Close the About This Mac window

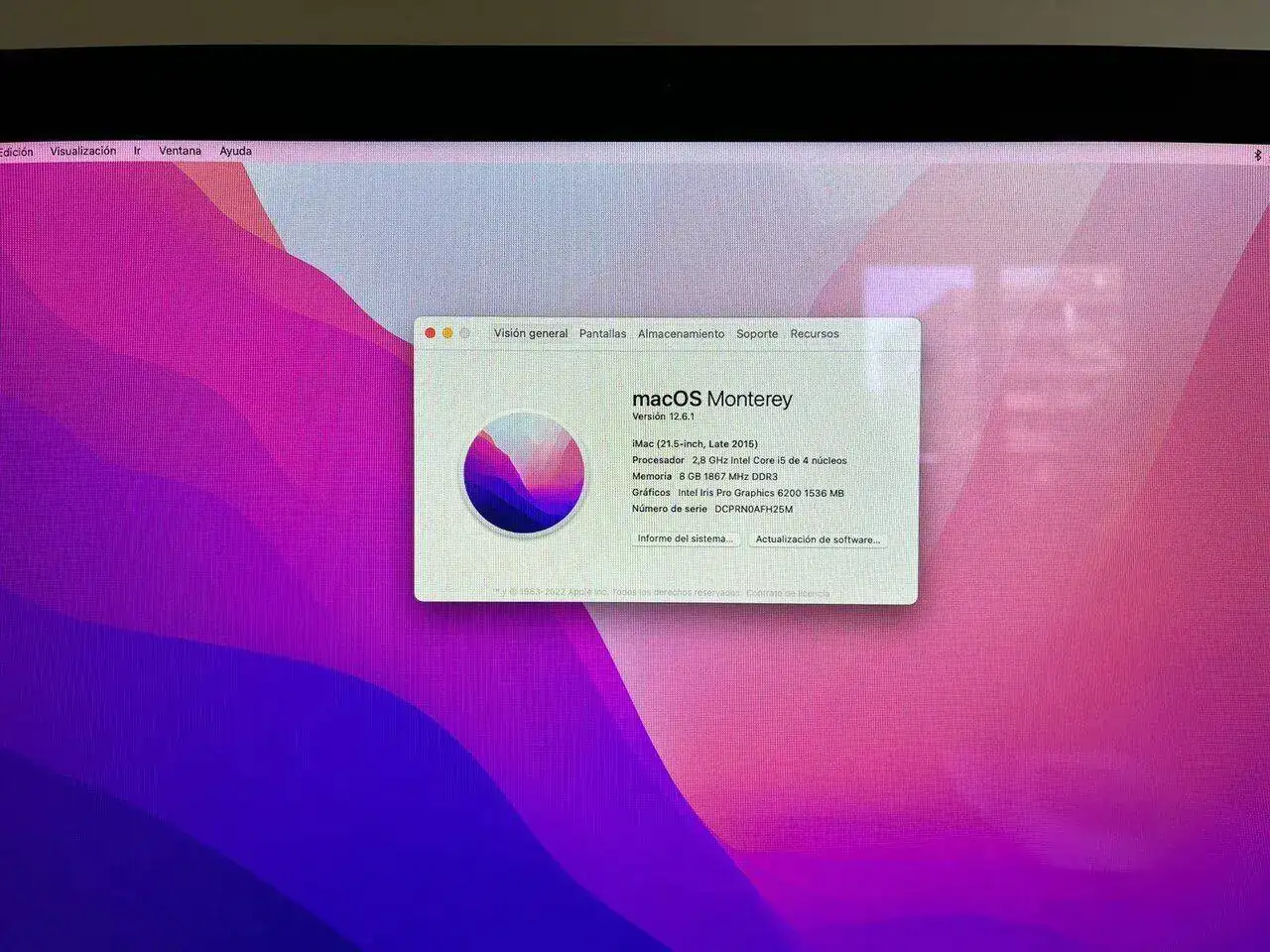(x=430, y=333)
